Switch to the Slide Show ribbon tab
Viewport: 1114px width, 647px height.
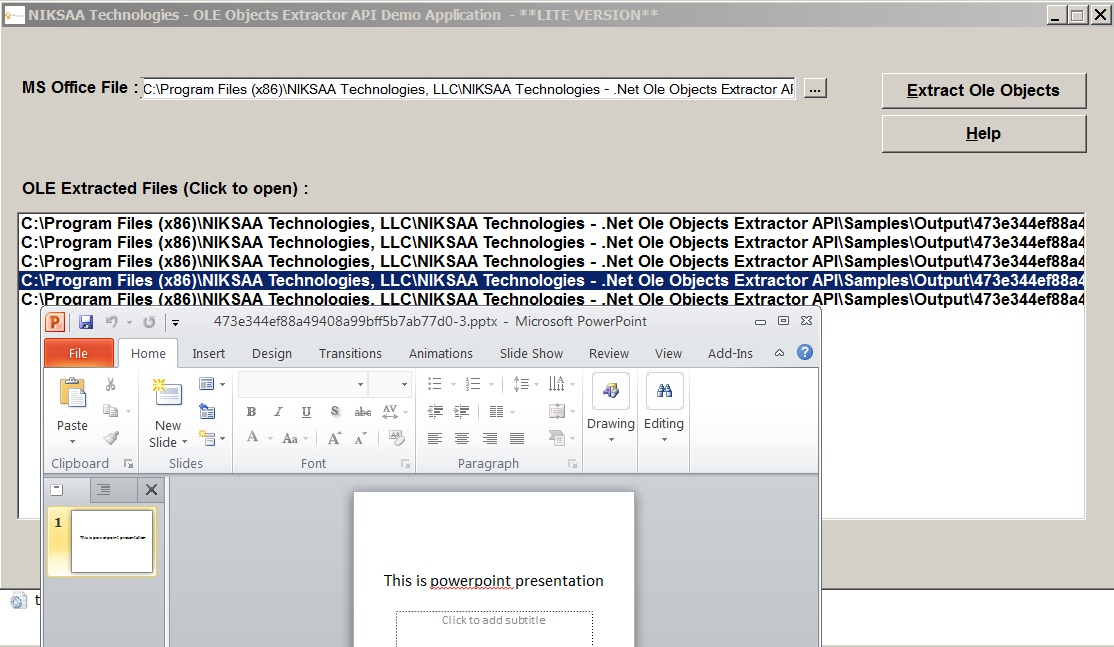pyautogui.click(x=531, y=353)
